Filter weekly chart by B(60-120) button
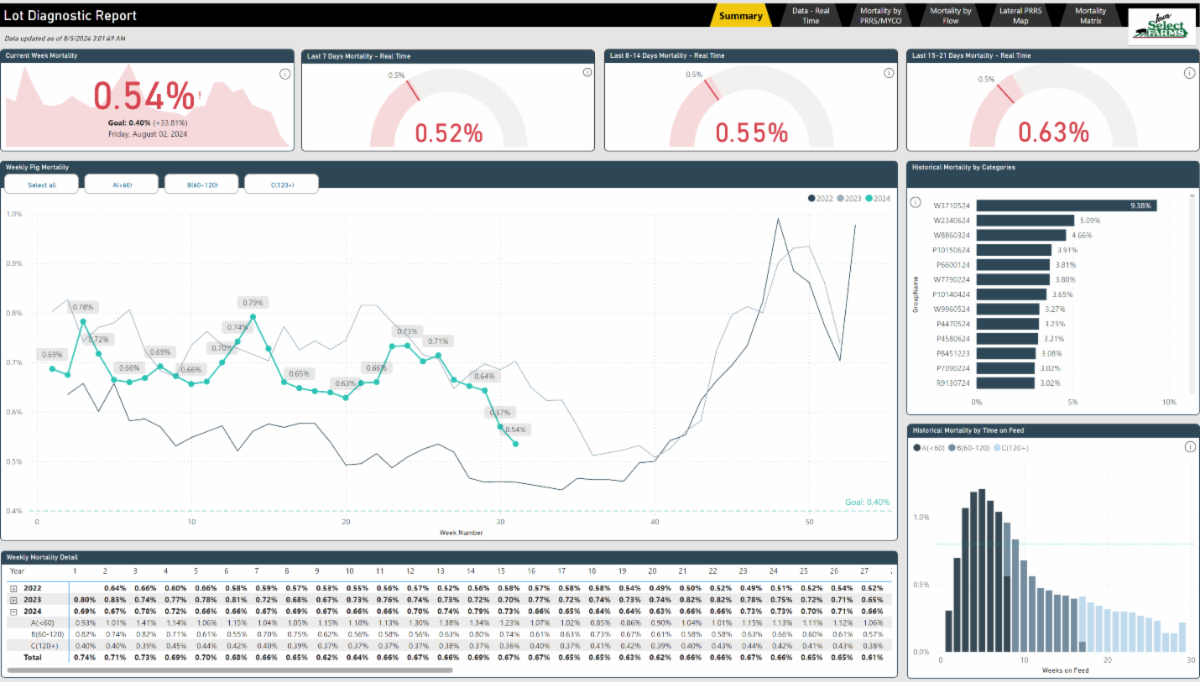Image resolution: width=1200 pixels, height=682 pixels. pos(201,184)
